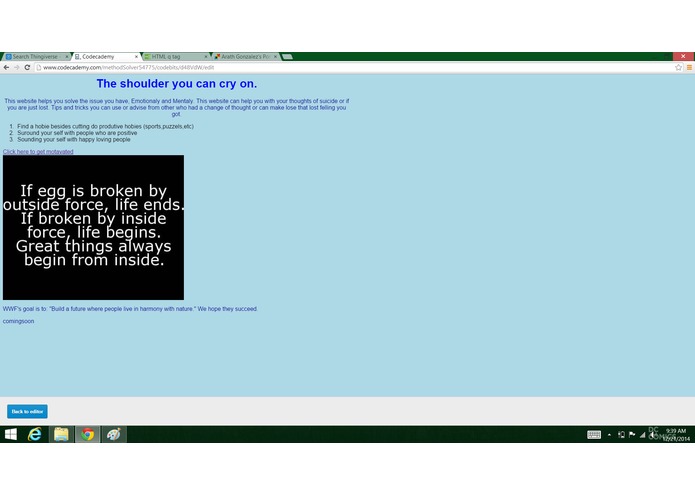695x494 pixels.
Task: Click the 'The shoulder you can cry on.' heading
Action: 177,84
